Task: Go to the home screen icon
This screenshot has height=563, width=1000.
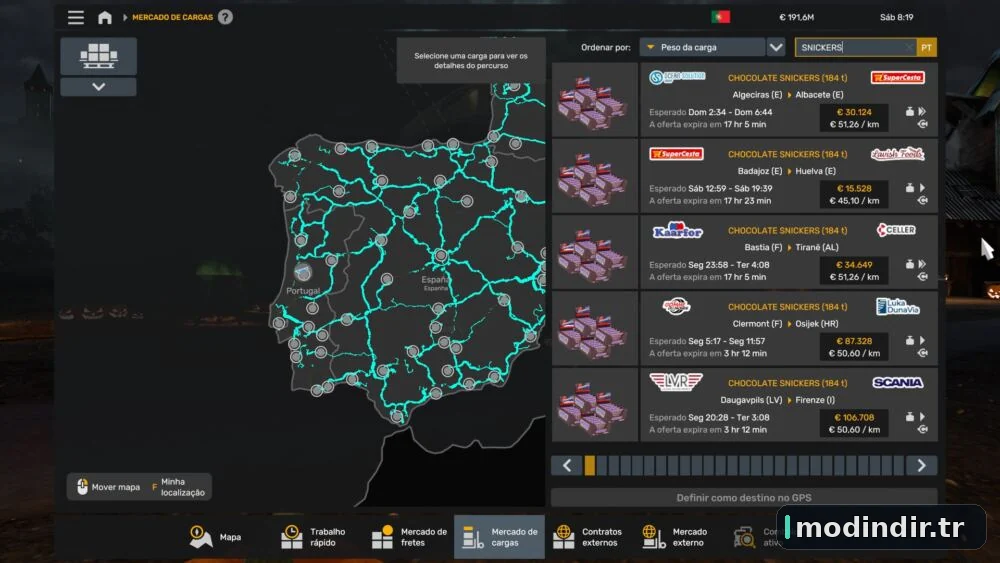Action: pos(105,17)
